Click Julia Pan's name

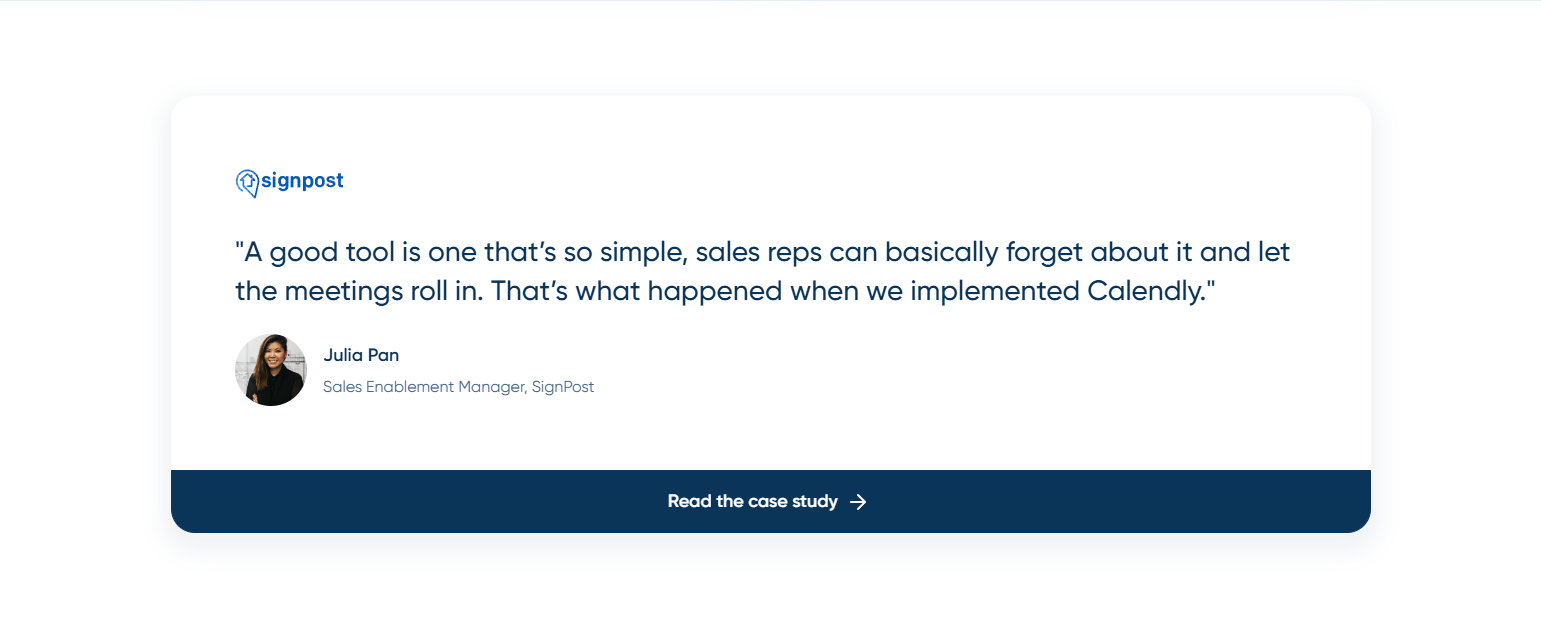point(361,355)
